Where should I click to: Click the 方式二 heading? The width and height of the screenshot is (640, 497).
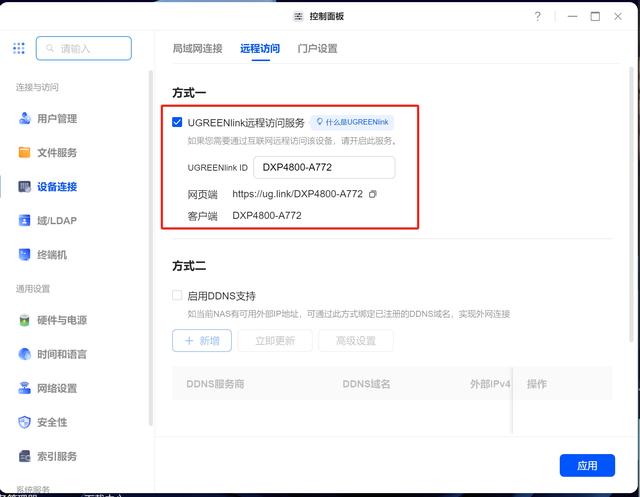[189, 266]
